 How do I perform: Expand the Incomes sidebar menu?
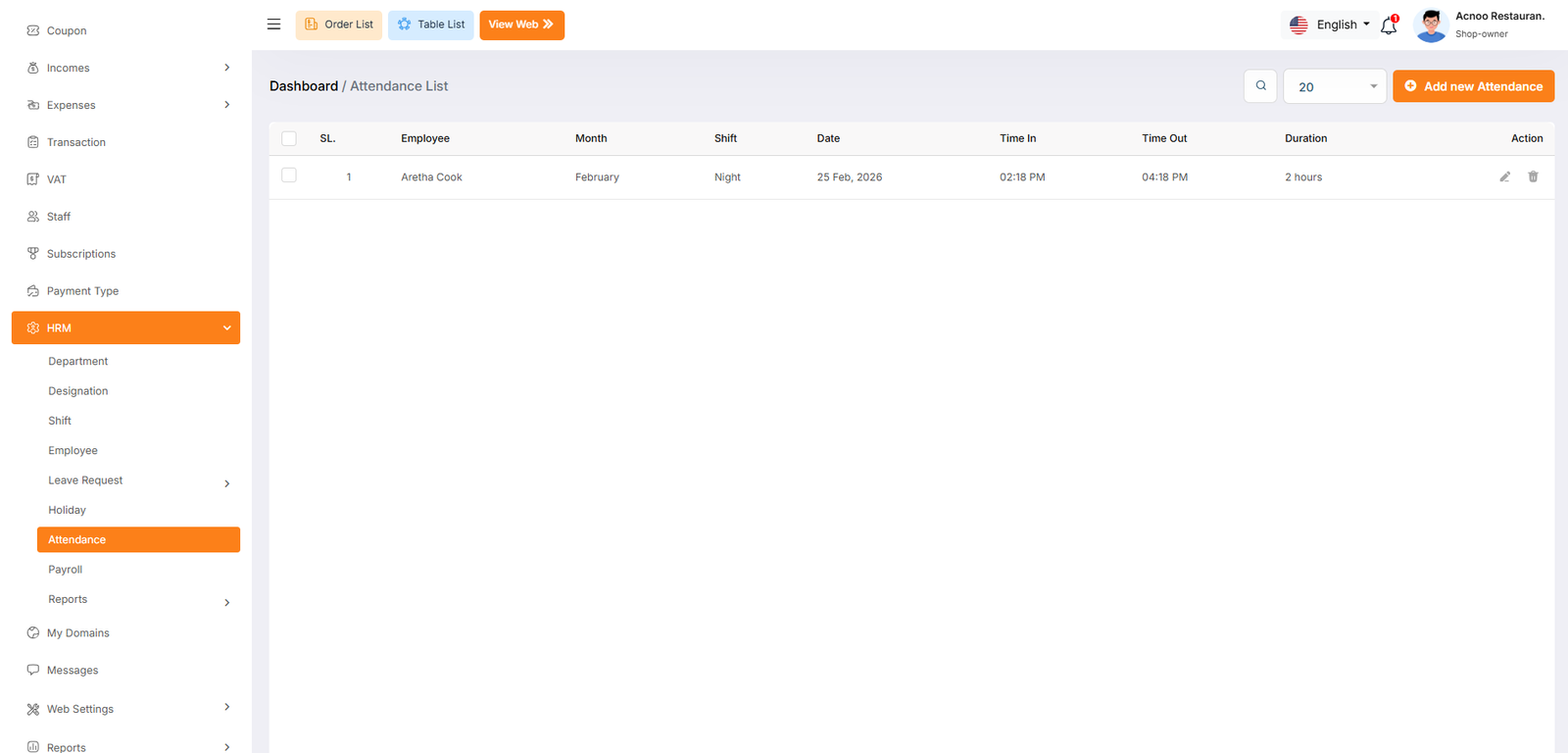(226, 68)
